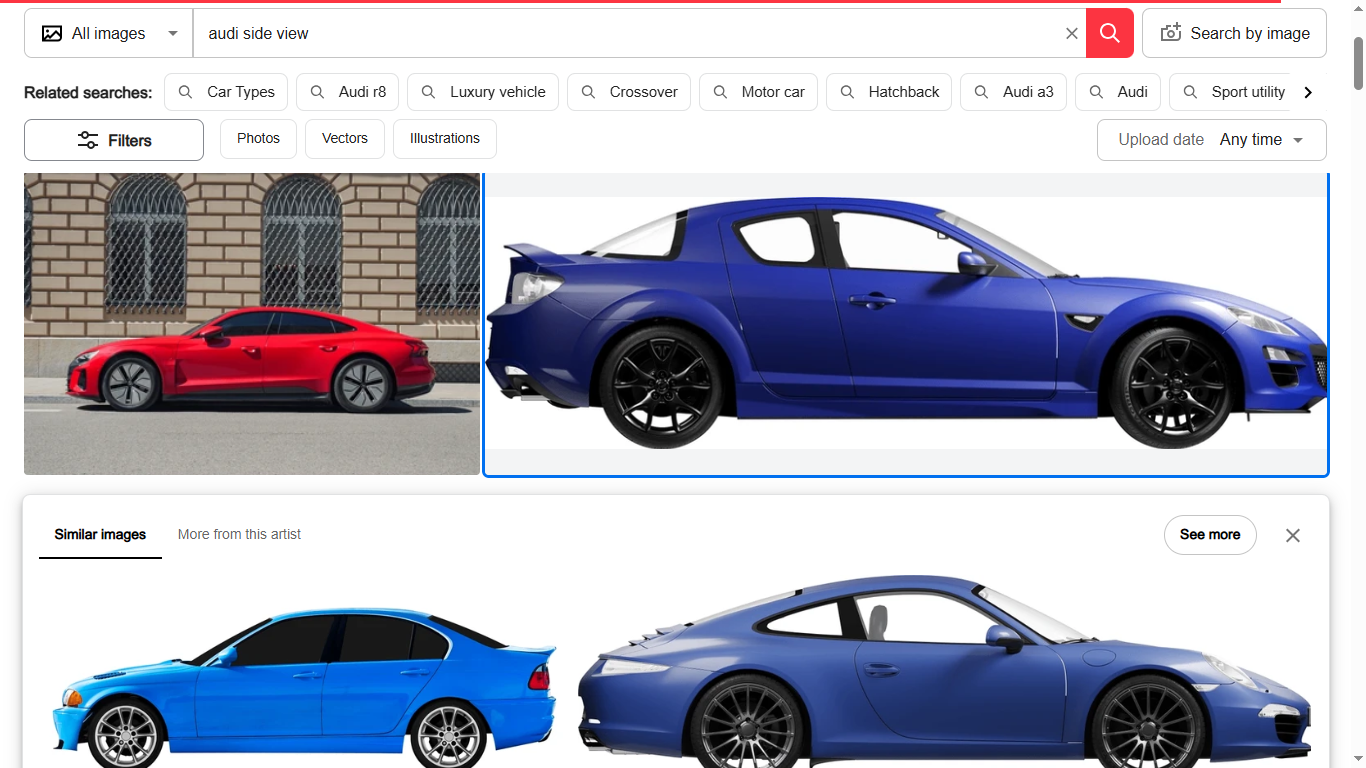Open the red Audi street photo thumbnail
Image resolution: width=1366 pixels, height=768 pixels.
pyautogui.click(x=252, y=324)
